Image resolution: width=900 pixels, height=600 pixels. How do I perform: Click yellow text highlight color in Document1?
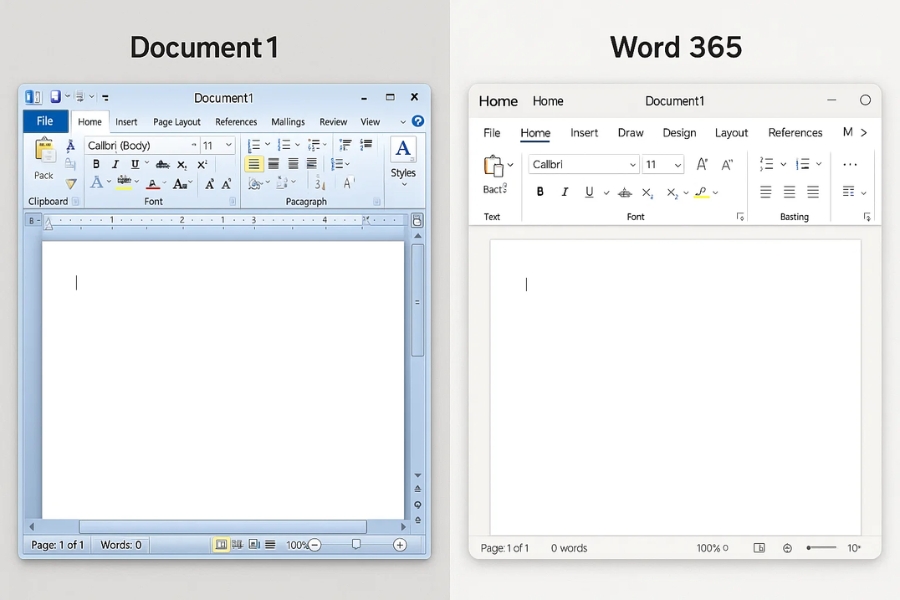pyautogui.click(x=124, y=183)
